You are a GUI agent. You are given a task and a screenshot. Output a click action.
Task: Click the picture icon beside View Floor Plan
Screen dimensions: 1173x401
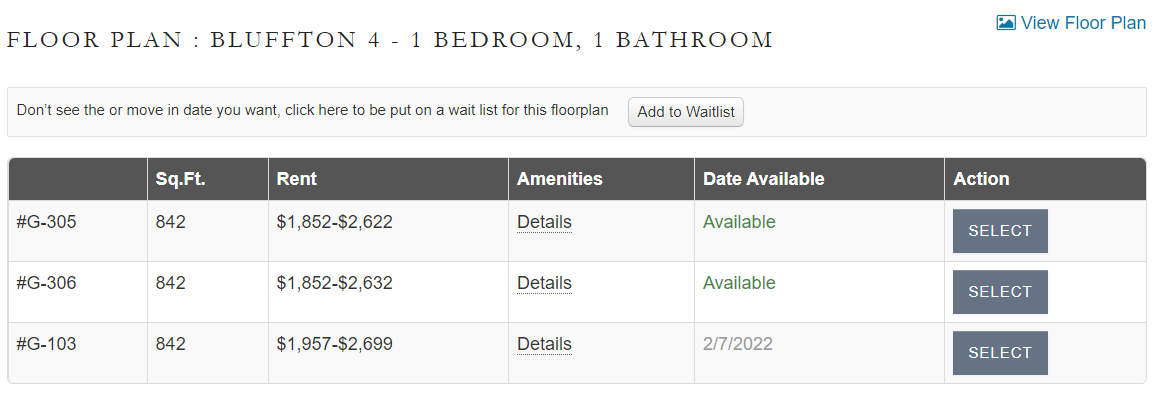(1006, 22)
